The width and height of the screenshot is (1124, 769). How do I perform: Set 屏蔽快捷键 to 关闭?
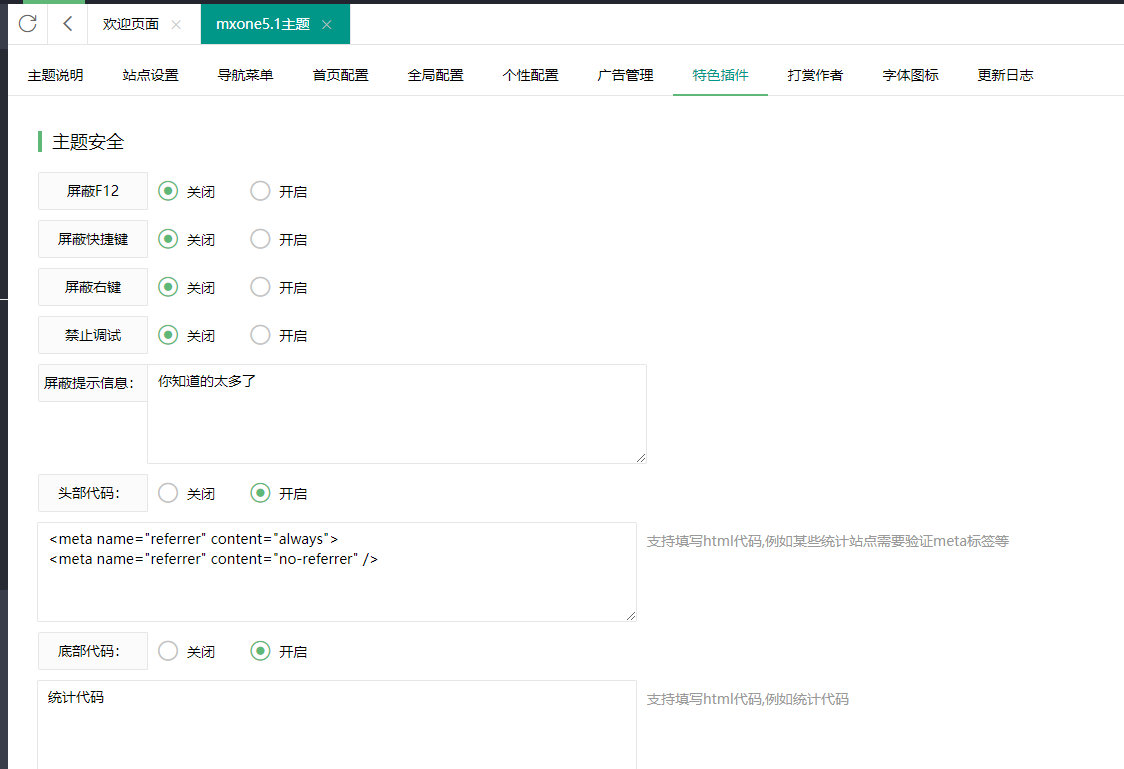(x=168, y=239)
